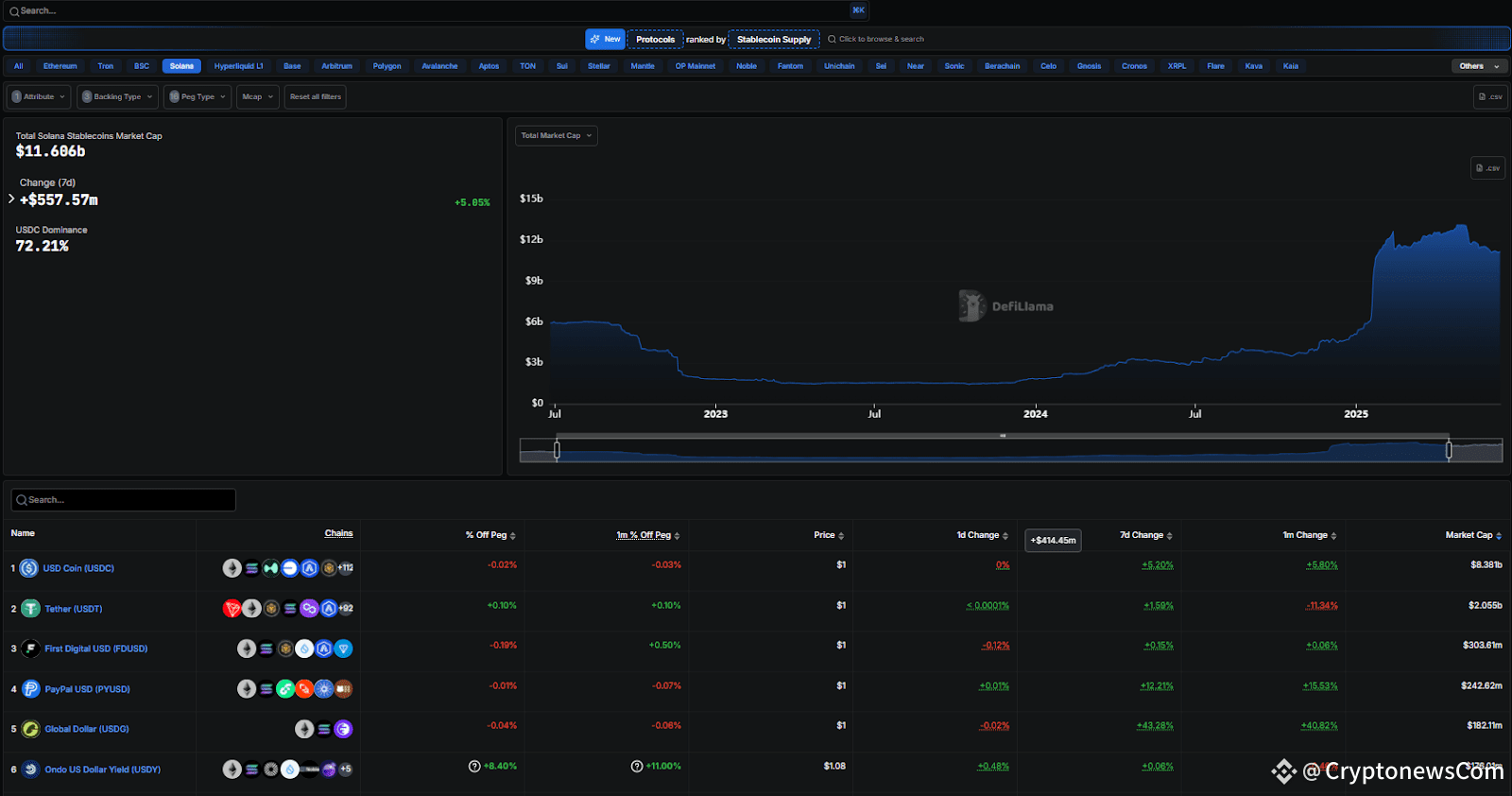
Task: Click the blue New button
Action: [x=605, y=39]
